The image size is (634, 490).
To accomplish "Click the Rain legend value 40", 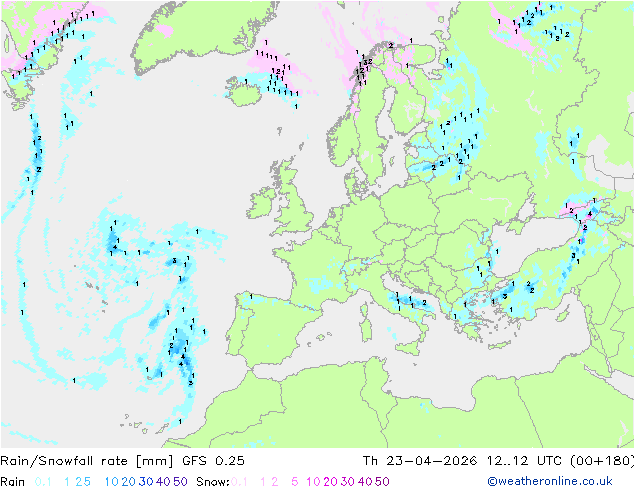I will [x=163, y=482].
